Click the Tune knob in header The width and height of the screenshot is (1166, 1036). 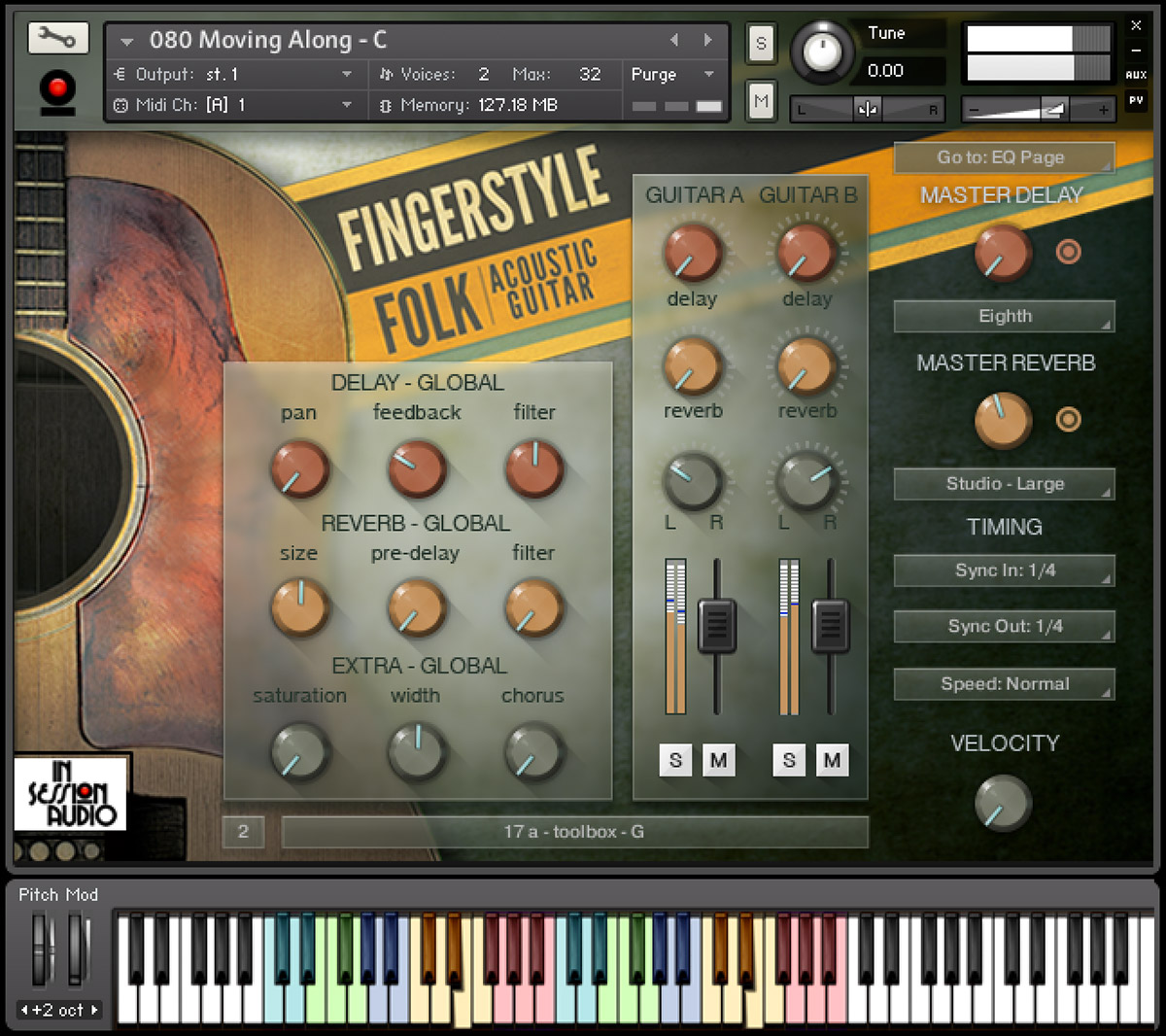821,52
